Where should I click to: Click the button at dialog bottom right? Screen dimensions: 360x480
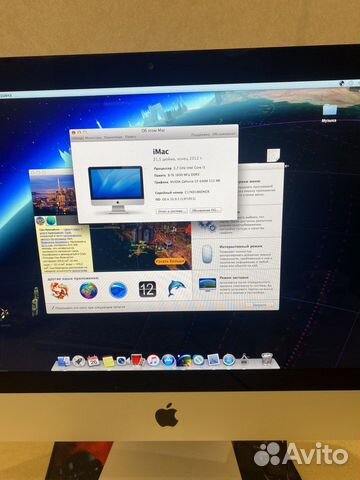click(x=260, y=305)
